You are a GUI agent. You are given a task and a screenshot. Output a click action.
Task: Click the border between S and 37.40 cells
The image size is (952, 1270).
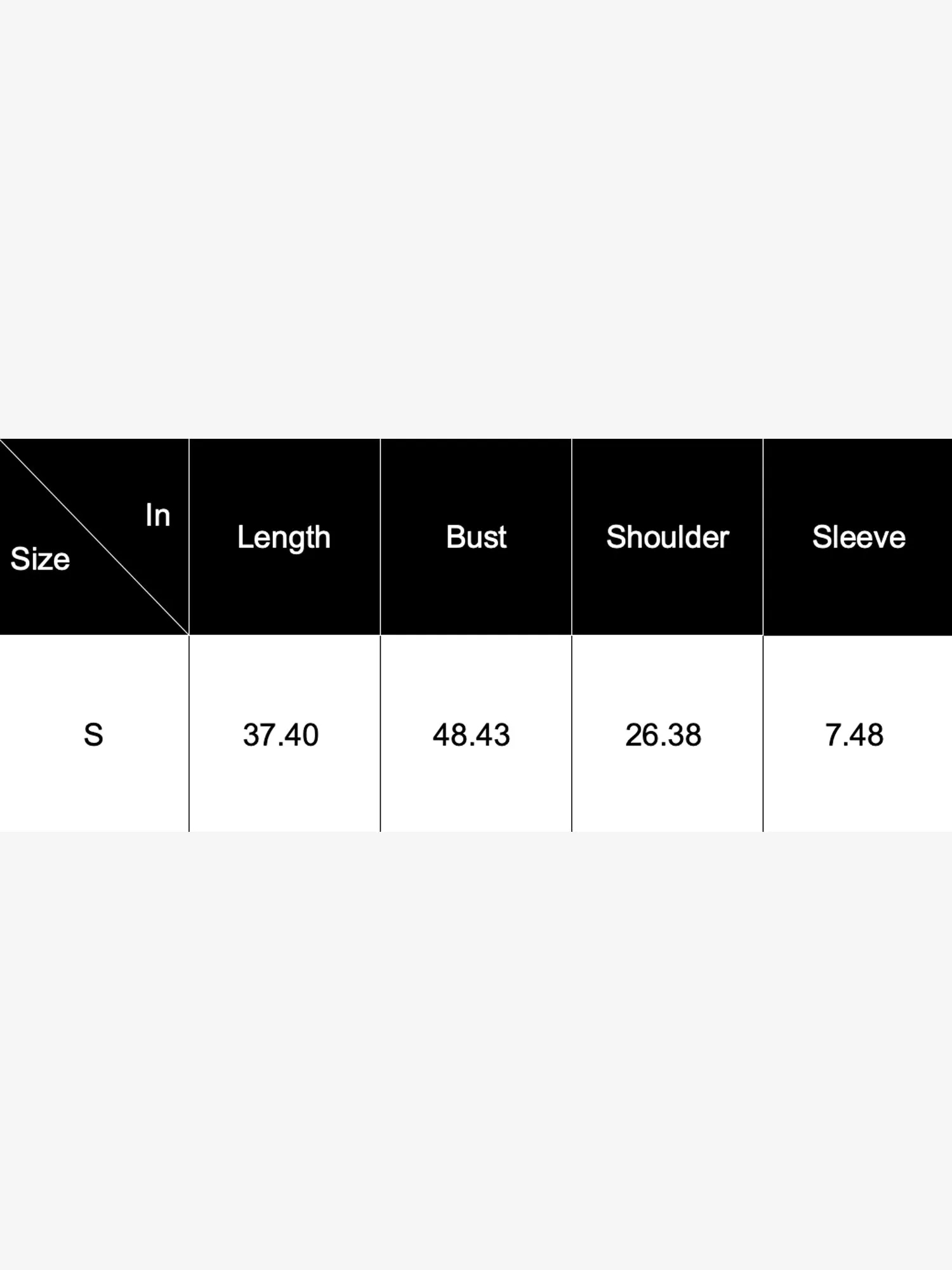click(x=189, y=733)
